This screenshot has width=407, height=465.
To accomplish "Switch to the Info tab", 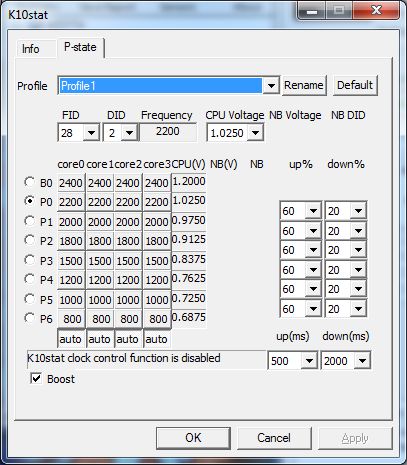I will click(x=36, y=49).
